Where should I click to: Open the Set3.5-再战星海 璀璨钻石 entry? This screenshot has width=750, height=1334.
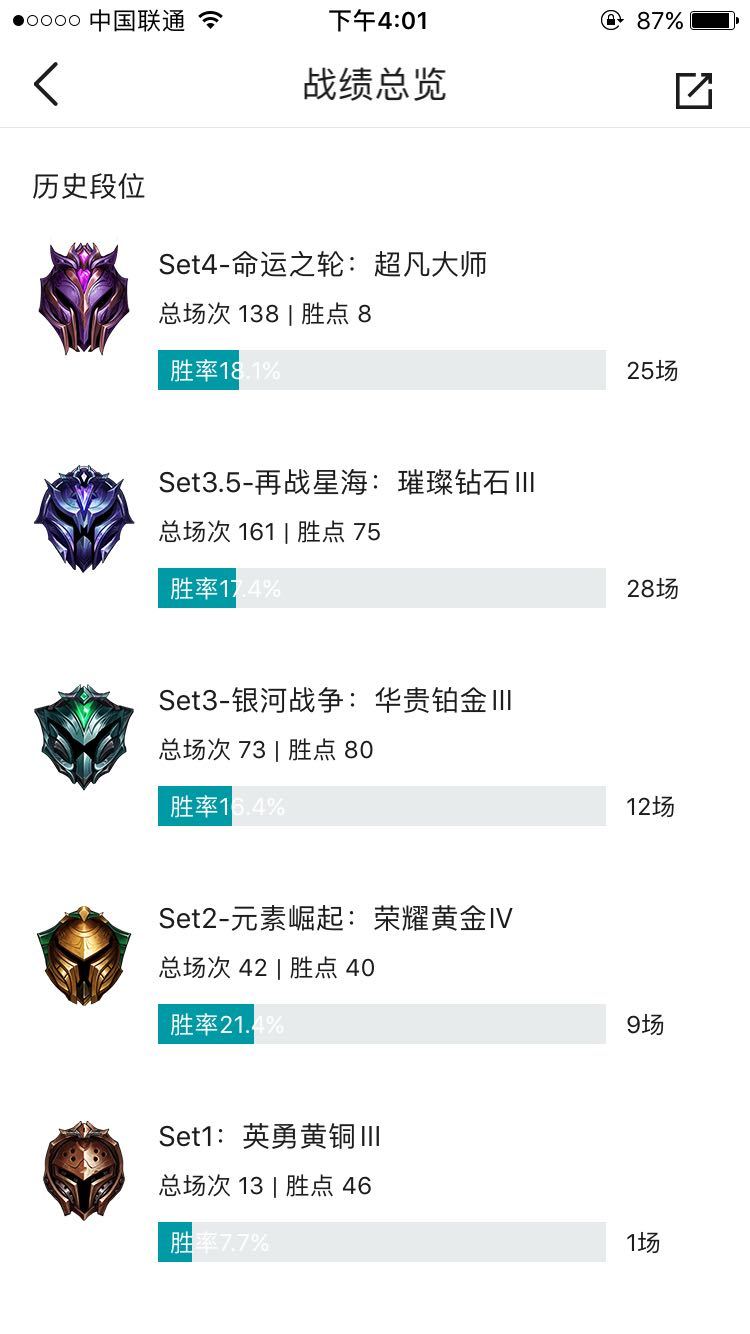[347, 482]
